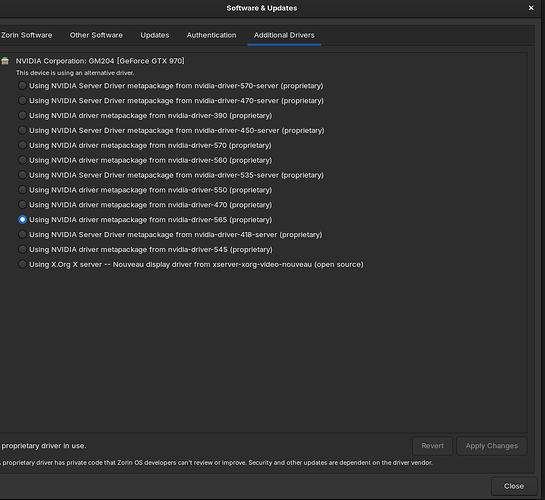Viewport: 545px width, 500px height.
Task: Click the NVIDIA Corporation GM204 device title
Action: [x=100, y=61]
